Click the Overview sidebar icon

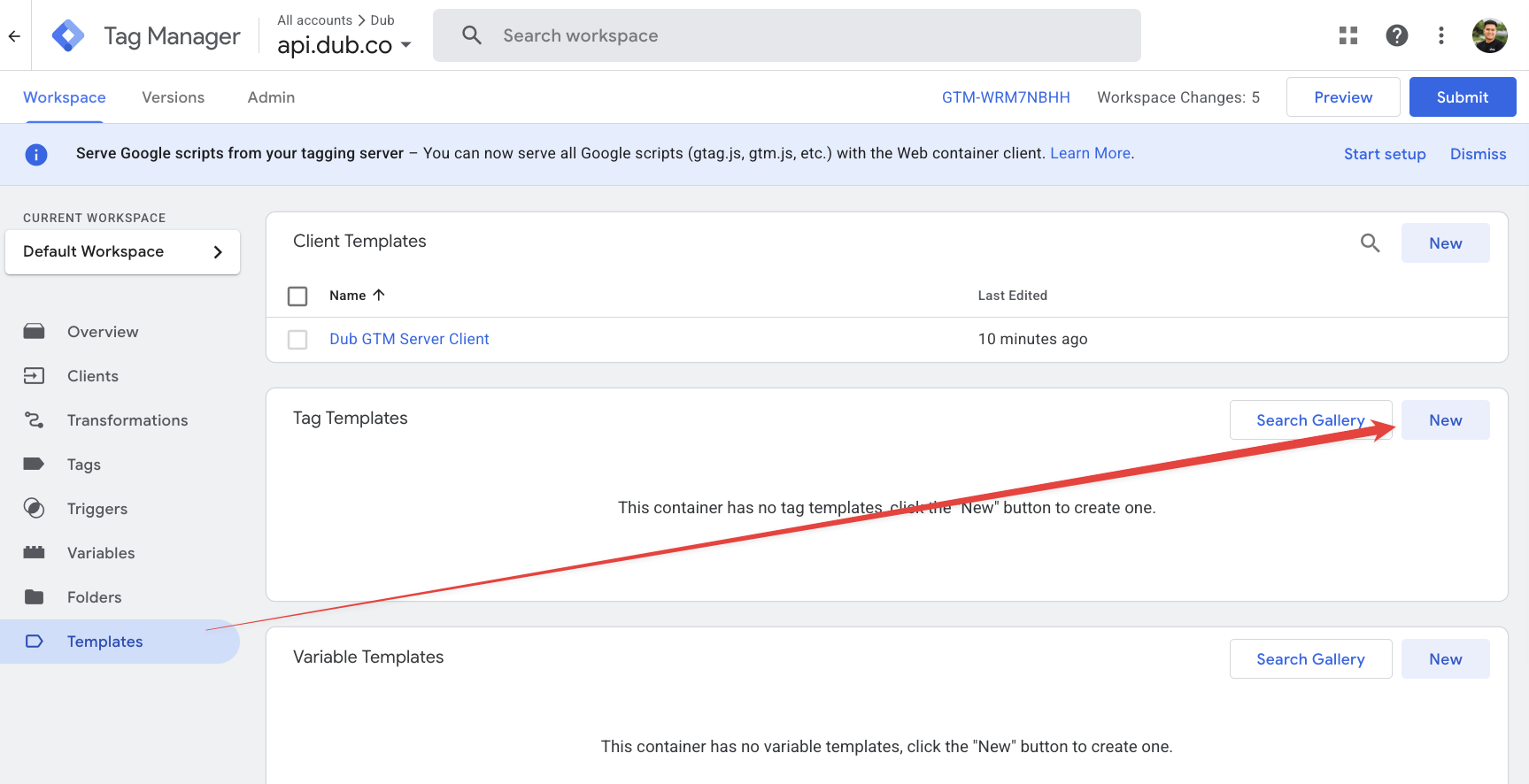[x=35, y=332]
